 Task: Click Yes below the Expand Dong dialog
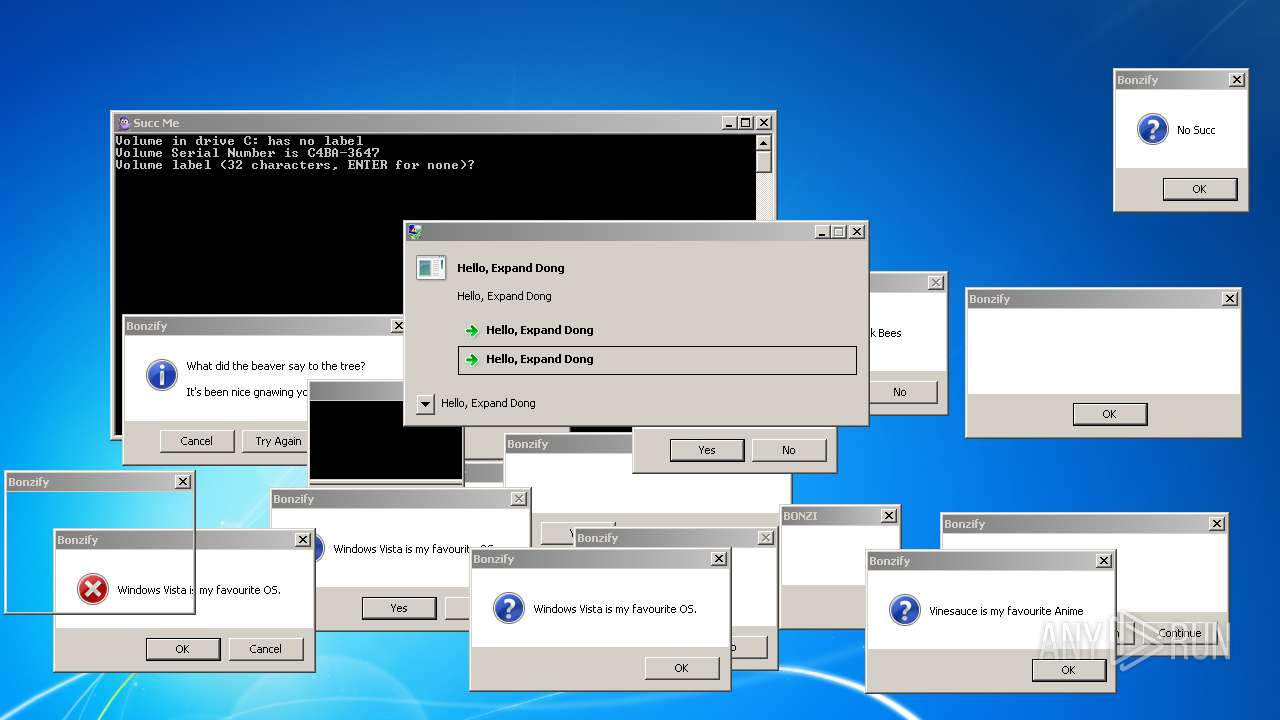point(707,450)
